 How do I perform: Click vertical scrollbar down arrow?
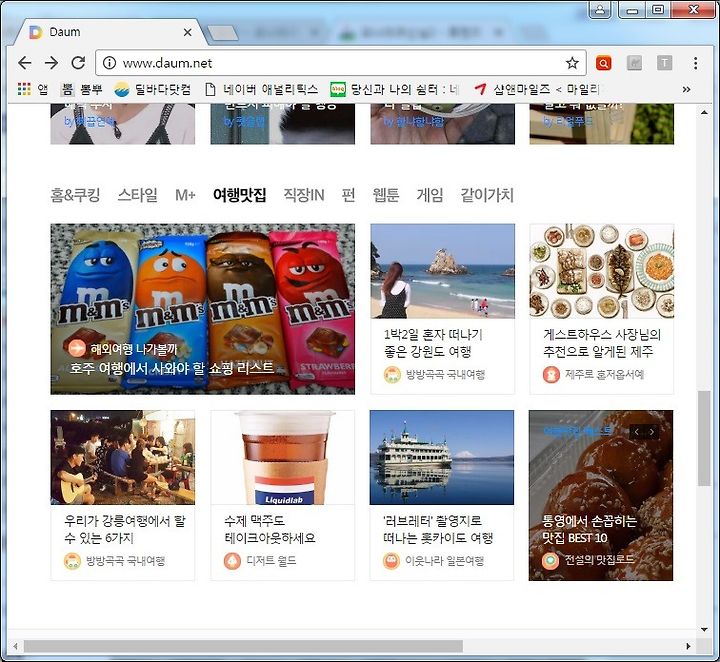click(x=704, y=629)
